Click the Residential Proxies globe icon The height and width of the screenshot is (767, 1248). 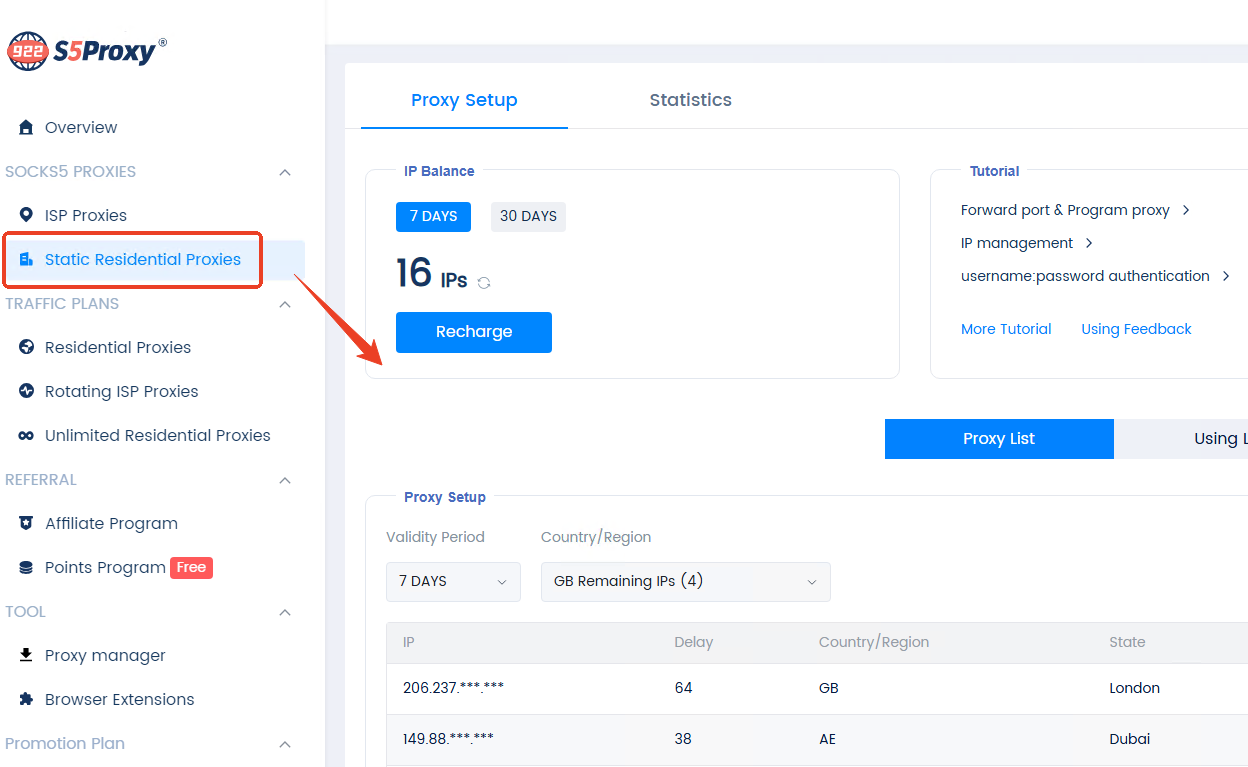point(27,347)
